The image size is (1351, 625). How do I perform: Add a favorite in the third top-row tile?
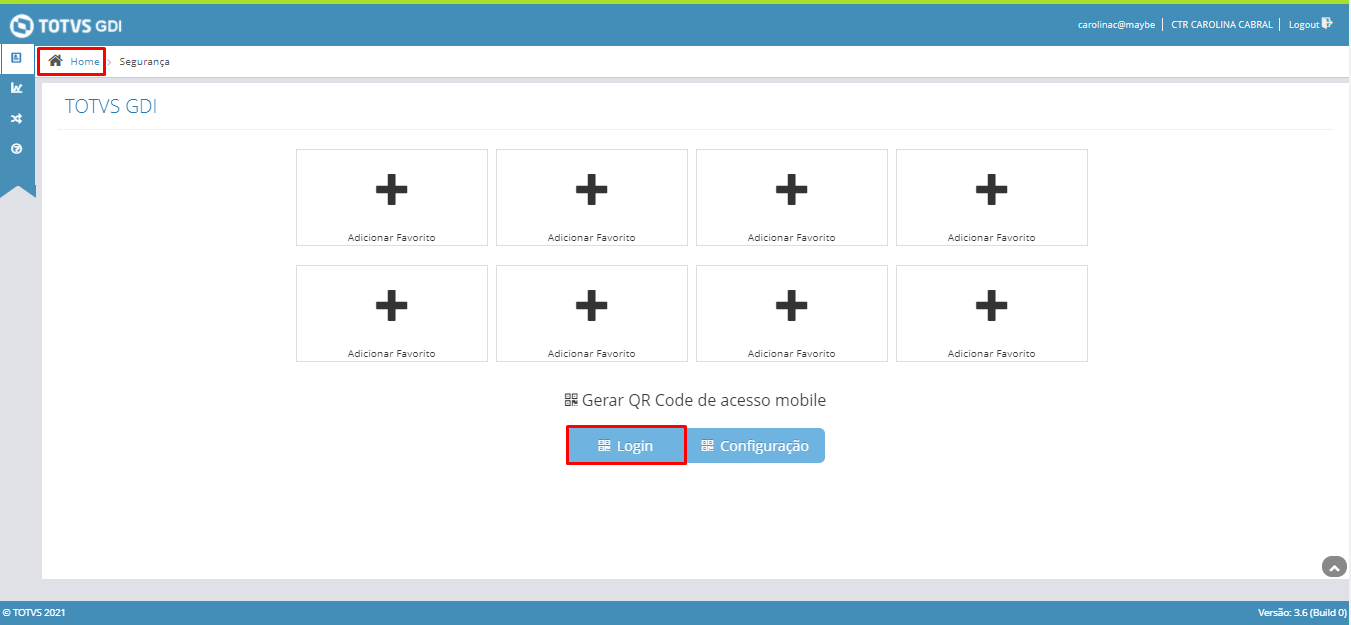[x=792, y=197]
